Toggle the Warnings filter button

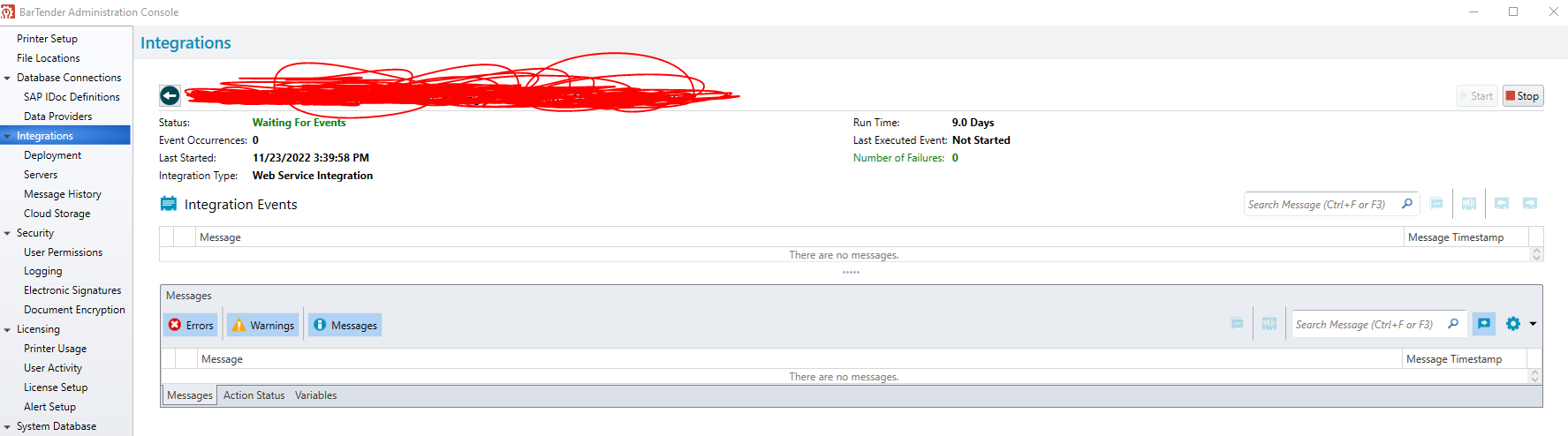(263, 325)
